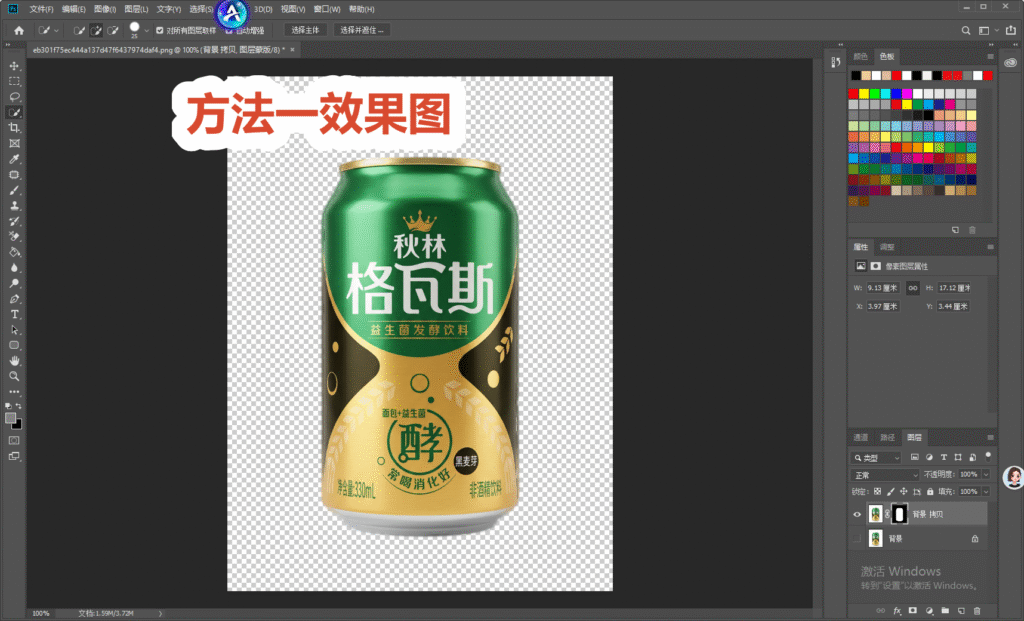Select the Move tool
Image resolution: width=1024 pixels, height=621 pixels.
14,66
